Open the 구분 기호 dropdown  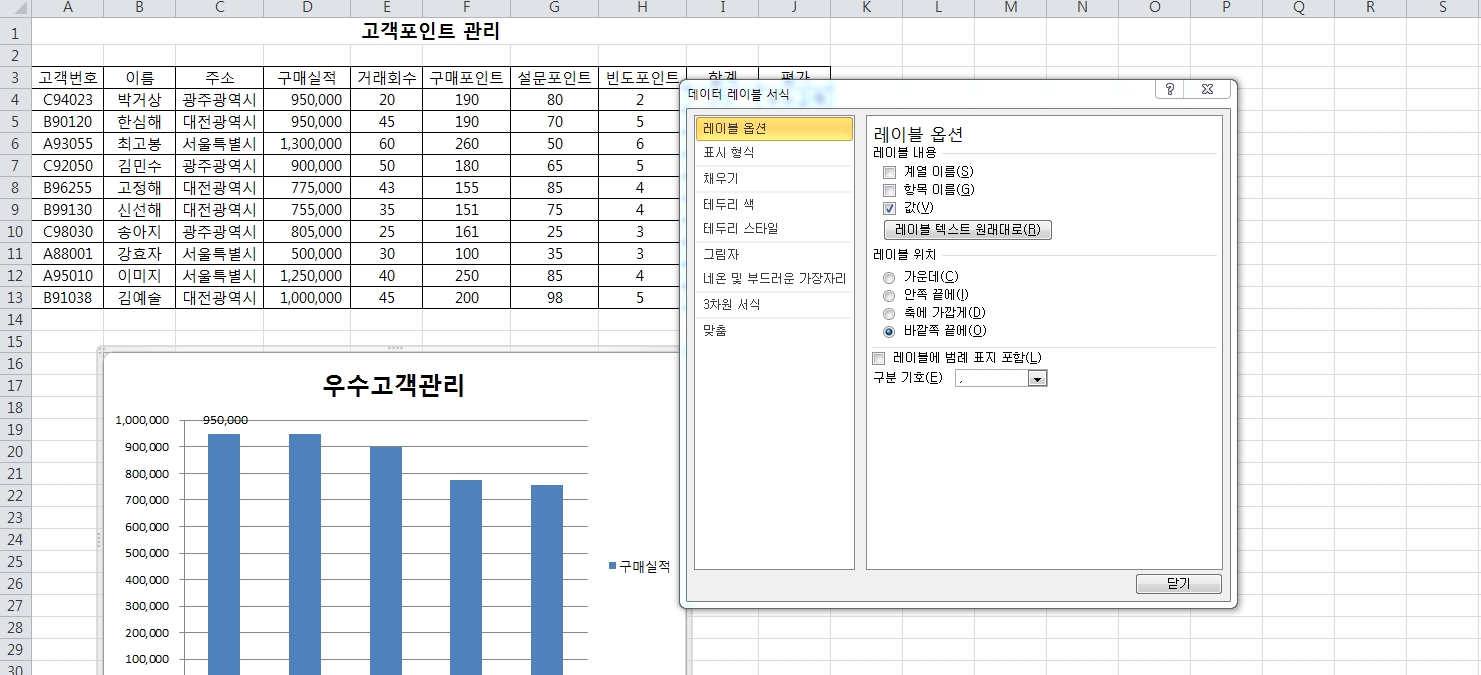(x=1037, y=378)
